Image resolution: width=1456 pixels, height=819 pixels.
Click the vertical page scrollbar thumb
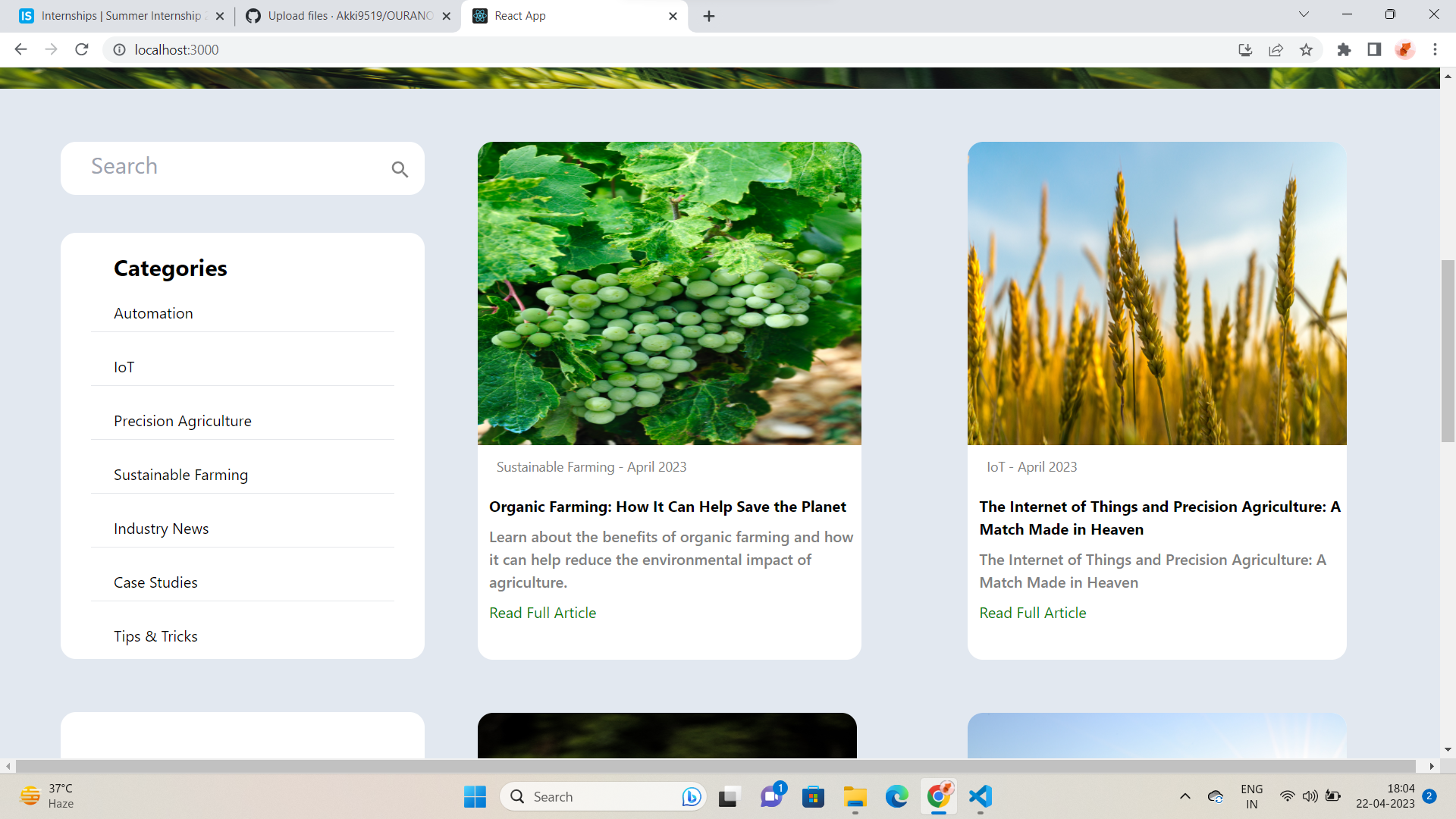point(1448,350)
